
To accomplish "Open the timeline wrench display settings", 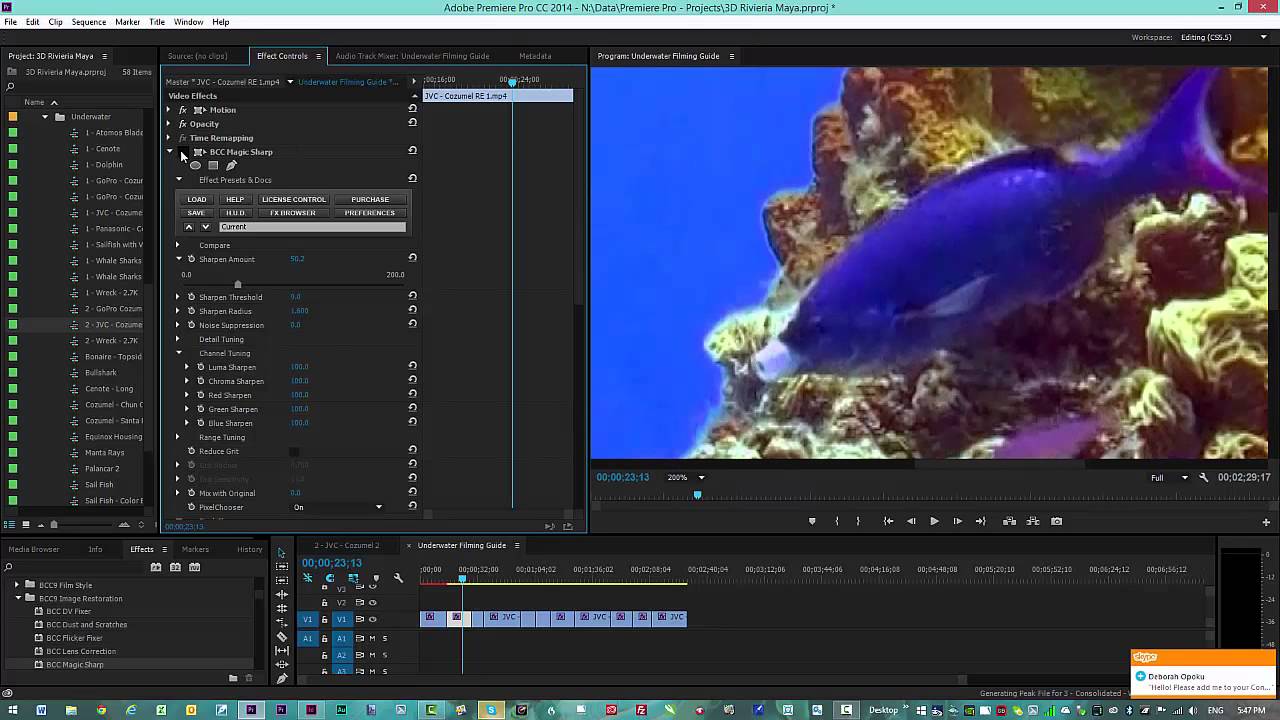I will click(x=398, y=578).
